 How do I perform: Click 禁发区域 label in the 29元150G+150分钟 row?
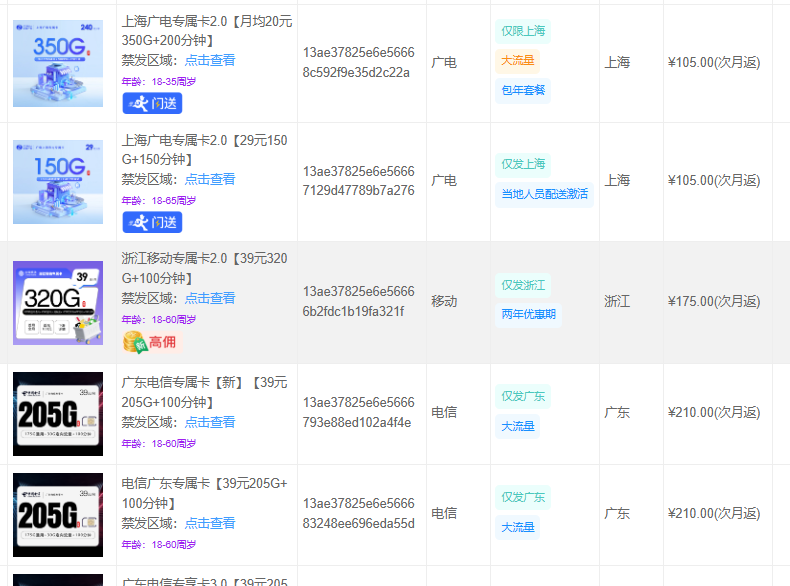[x=150, y=179]
